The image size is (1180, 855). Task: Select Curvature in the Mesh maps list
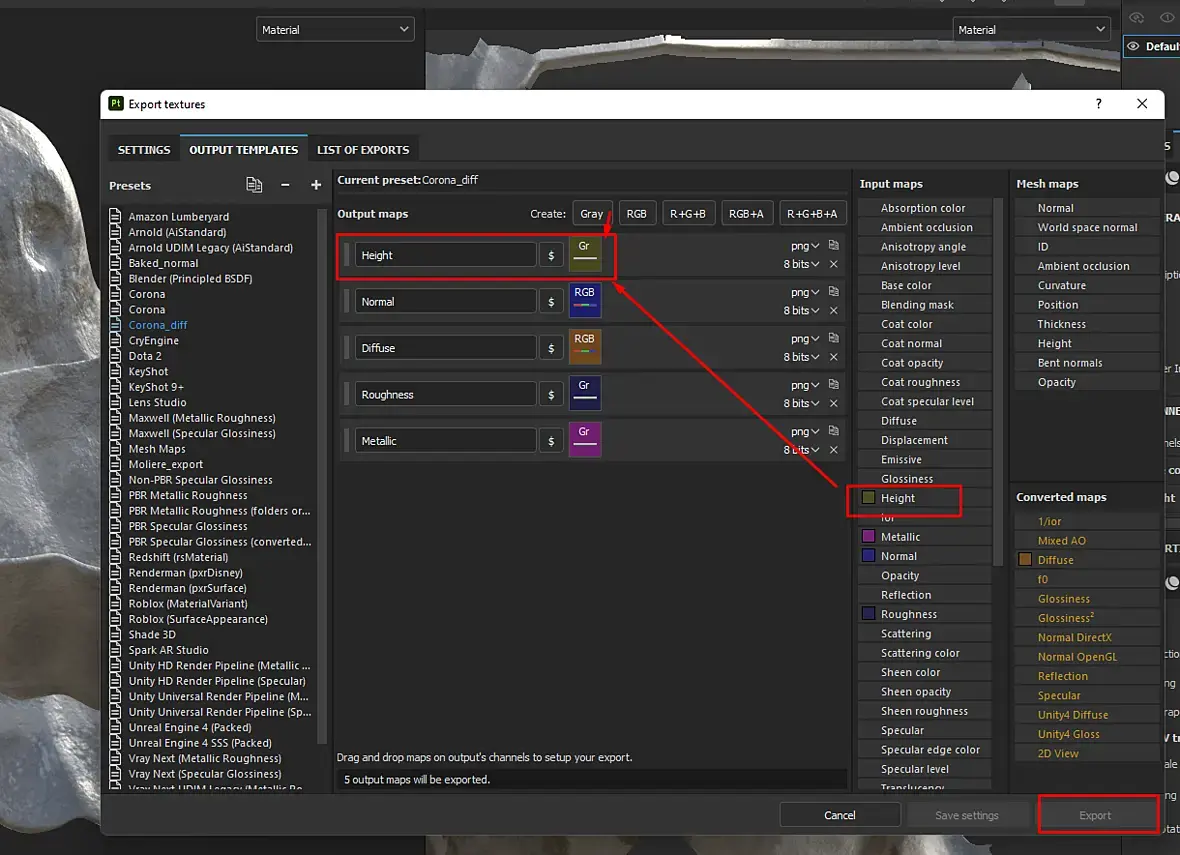[x=1061, y=285]
